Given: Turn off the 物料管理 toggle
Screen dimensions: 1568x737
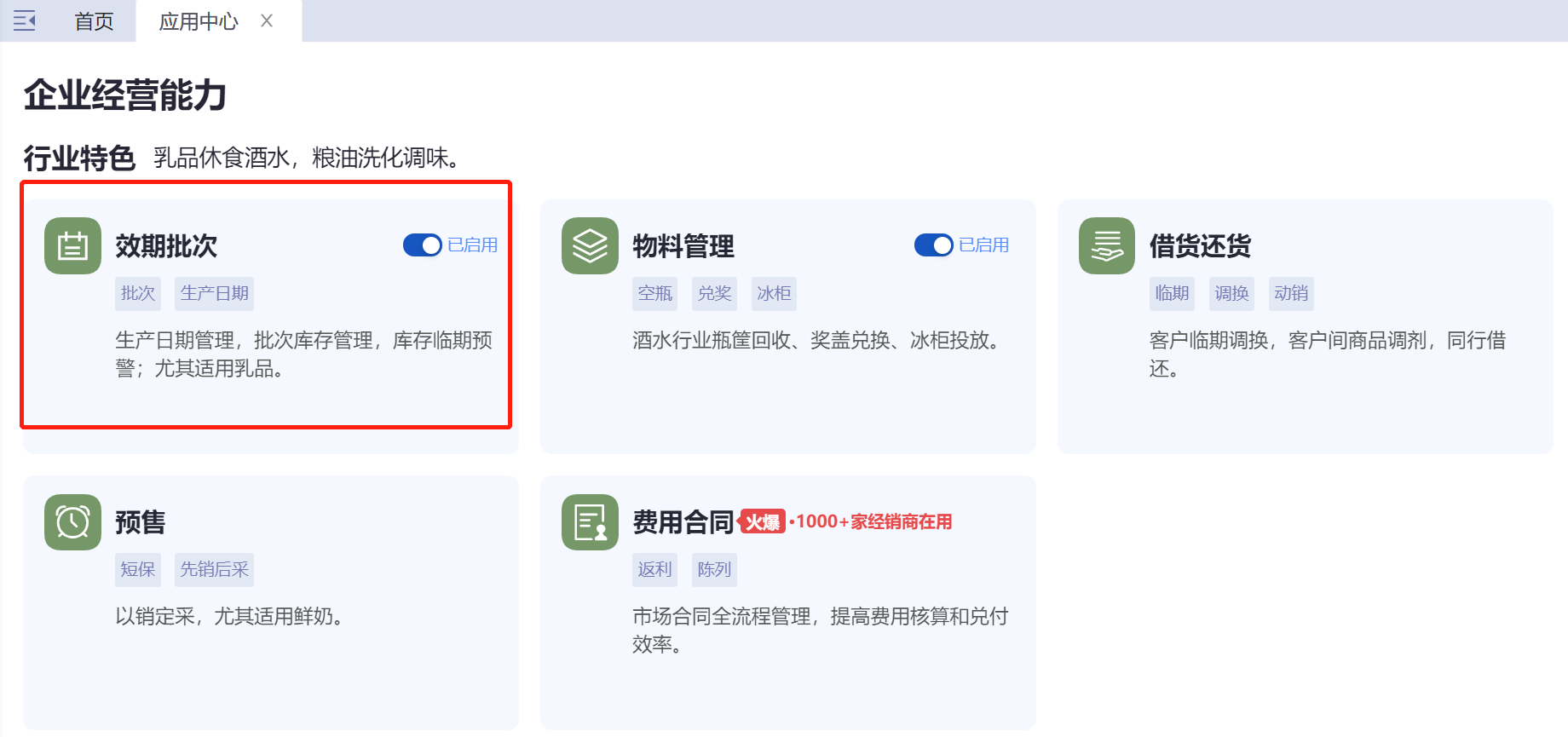Looking at the screenshot, I should pyautogui.click(x=933, y=245).
